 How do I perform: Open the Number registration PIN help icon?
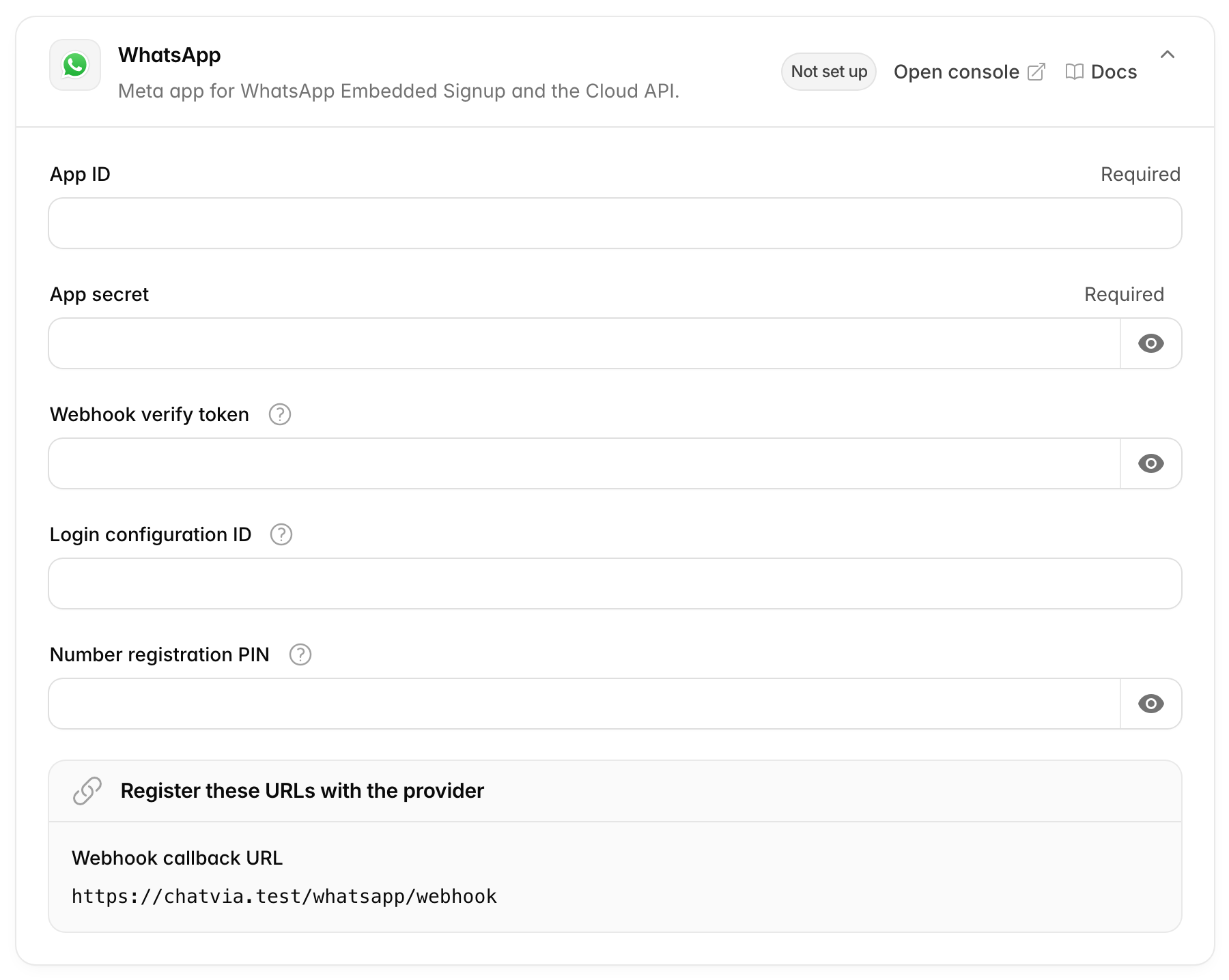[300, 654]
